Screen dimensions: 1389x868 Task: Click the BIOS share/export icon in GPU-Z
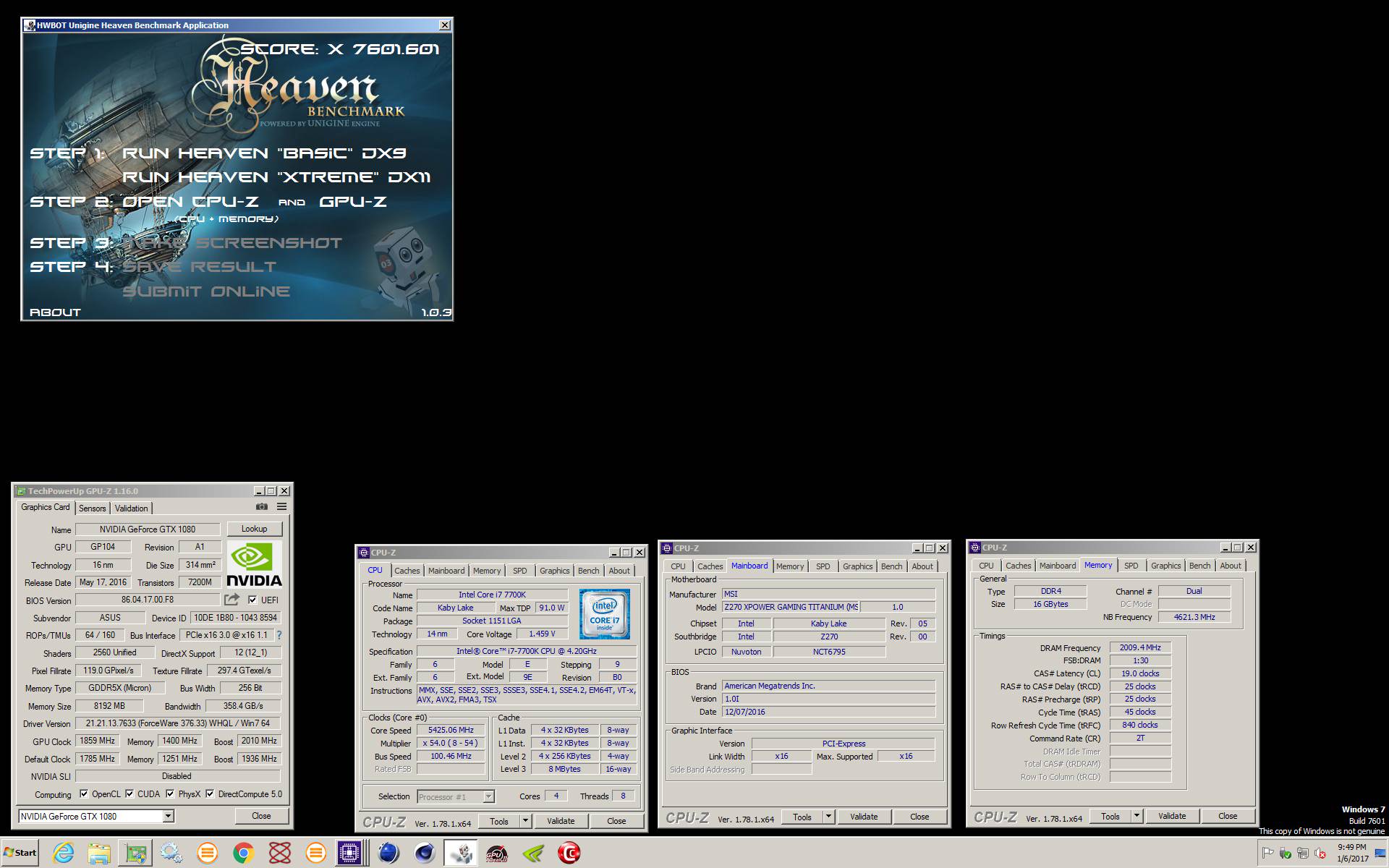click(x=231, y=600)
